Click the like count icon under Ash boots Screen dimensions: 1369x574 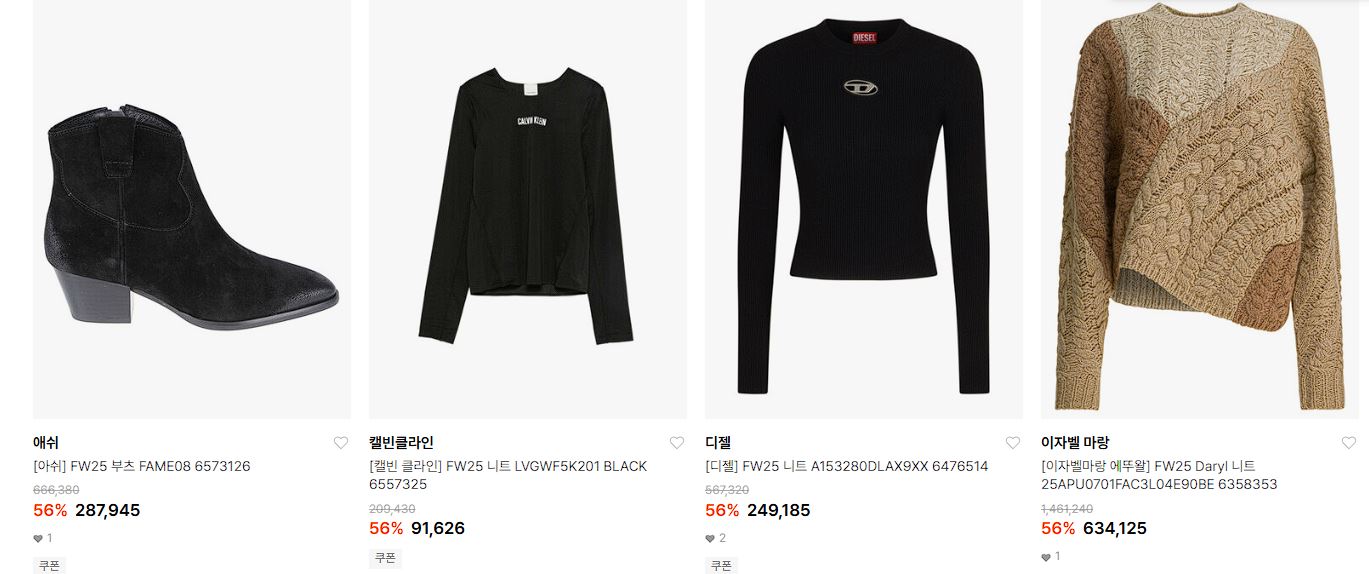point(38,538)
